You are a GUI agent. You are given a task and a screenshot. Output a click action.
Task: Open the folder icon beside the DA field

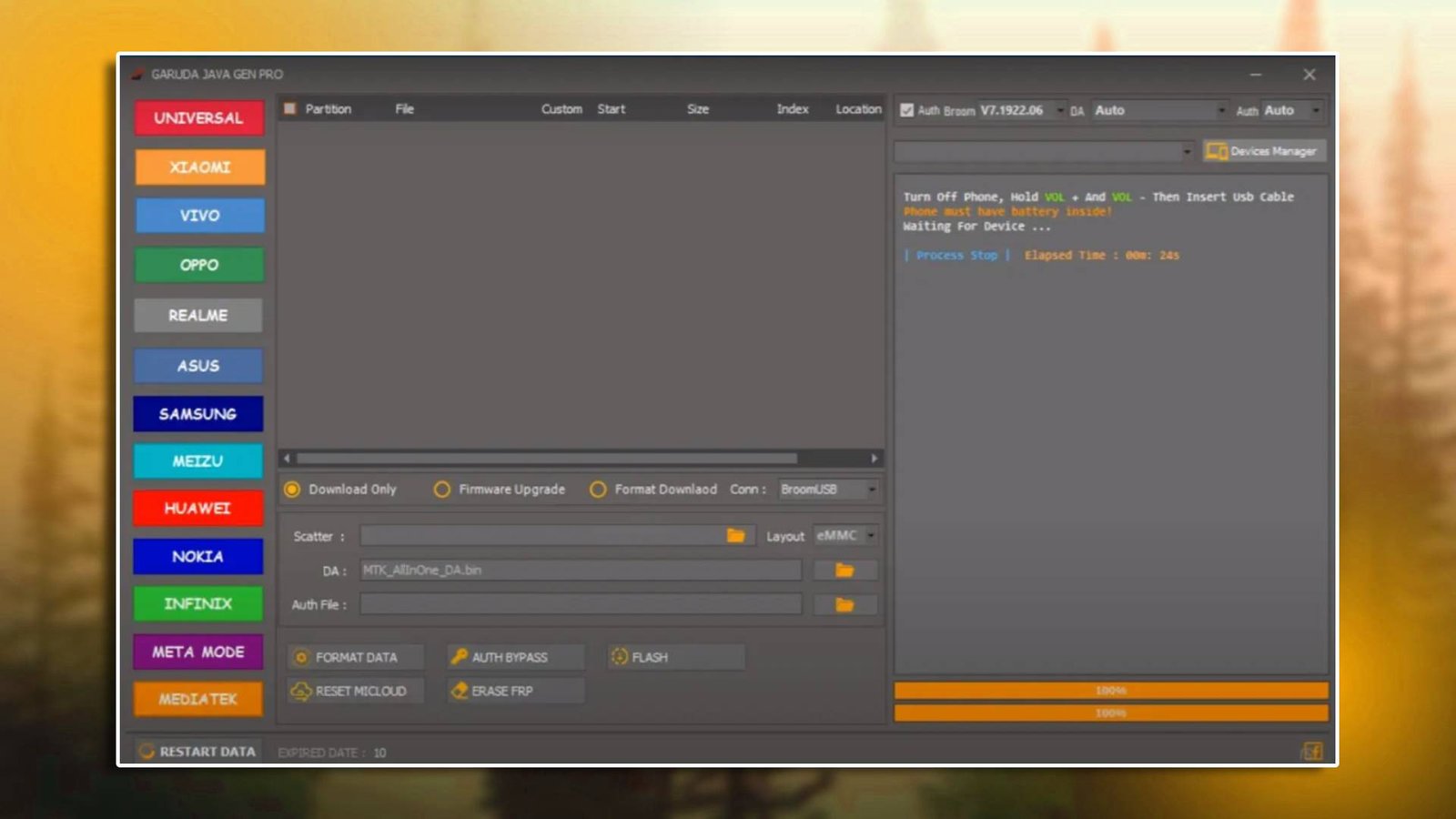point(843,569)
